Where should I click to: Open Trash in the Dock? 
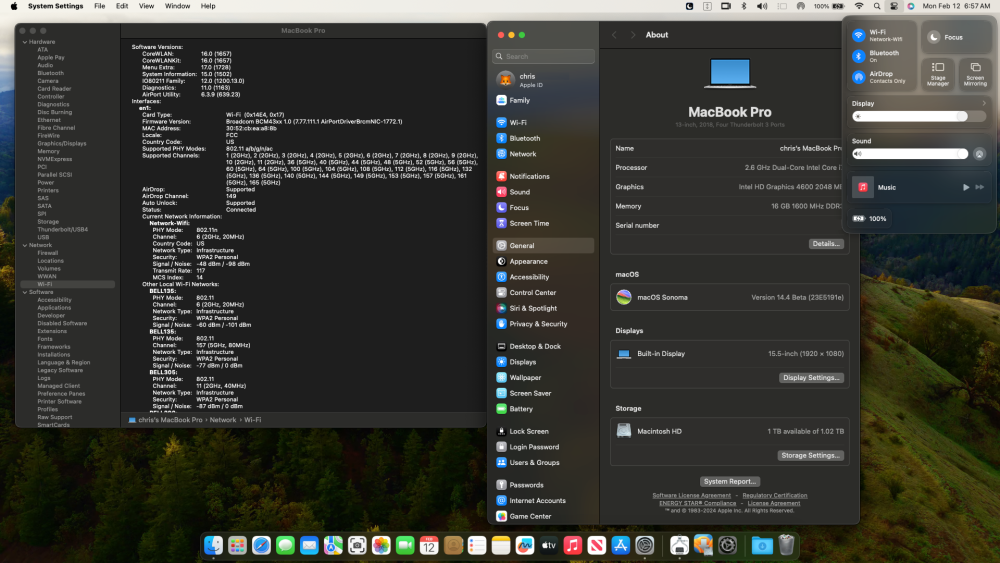click(786, 545)
